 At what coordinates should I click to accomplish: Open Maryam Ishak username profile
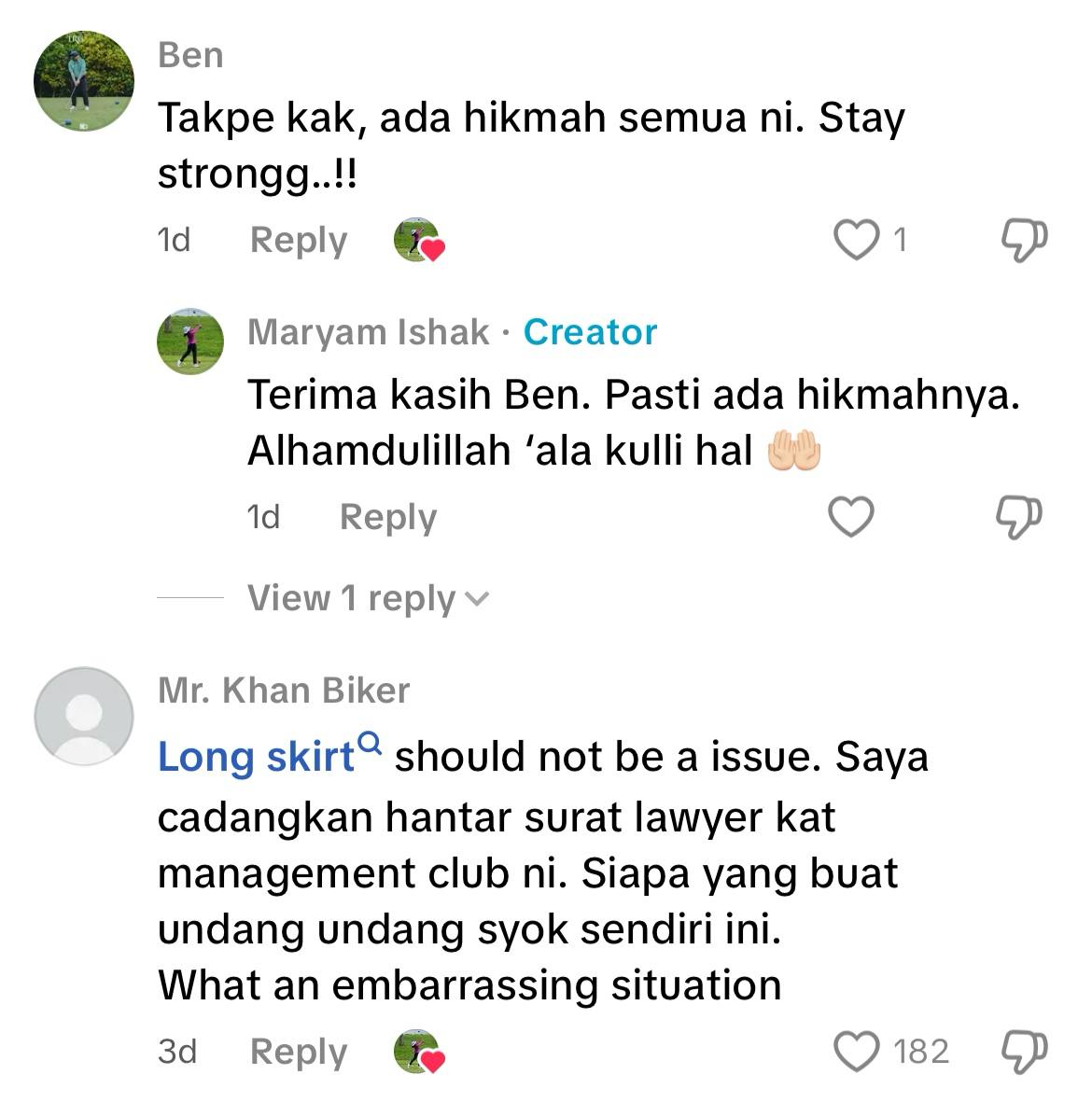pyautogui.click(x=368, y=332)
